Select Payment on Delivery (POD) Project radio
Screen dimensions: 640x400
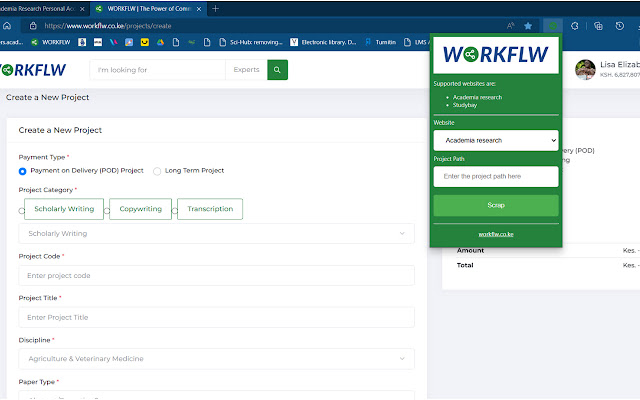(x=22, y=171)
